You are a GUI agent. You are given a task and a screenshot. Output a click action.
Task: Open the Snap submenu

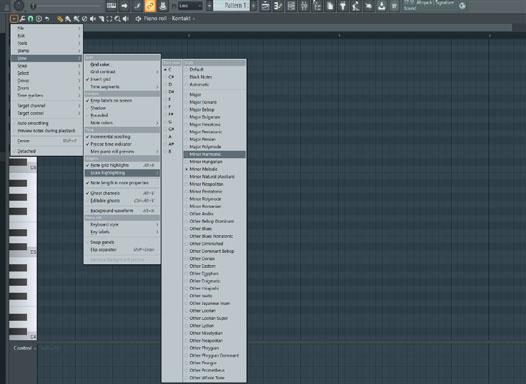pyautogui.click(x=47, y=66)
